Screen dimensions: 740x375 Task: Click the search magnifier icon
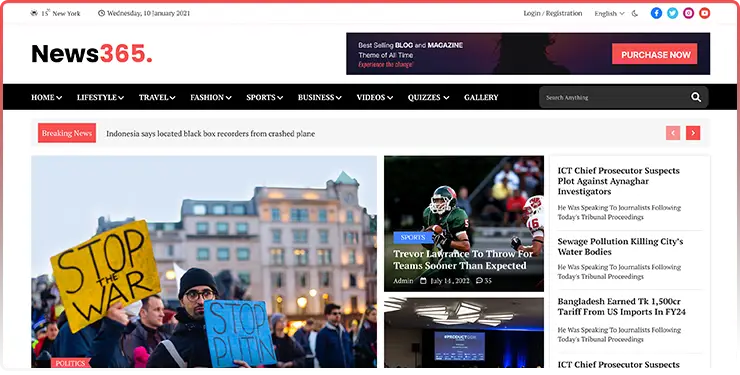coord(696,97)
